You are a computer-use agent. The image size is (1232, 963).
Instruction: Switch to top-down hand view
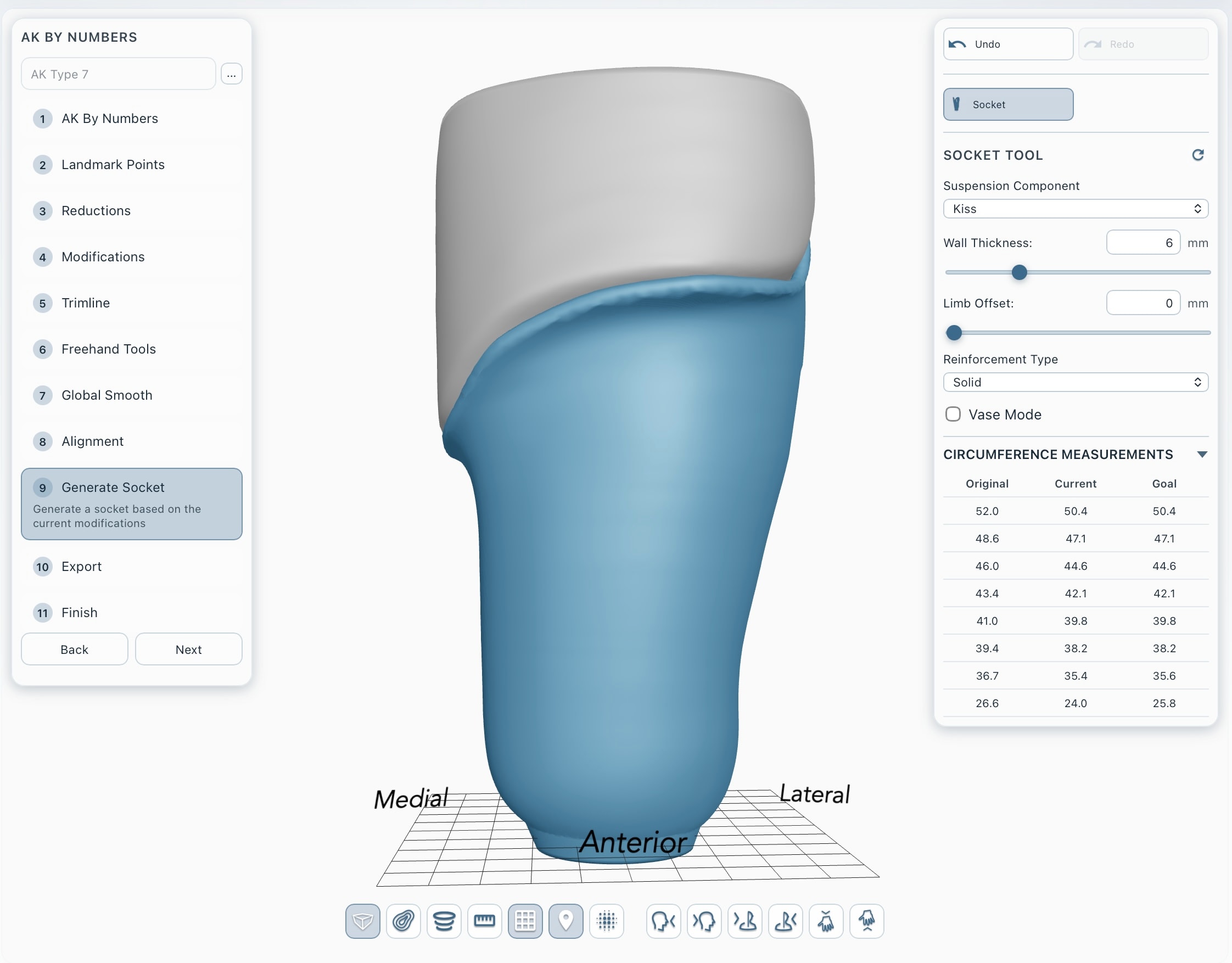(826, 921)
